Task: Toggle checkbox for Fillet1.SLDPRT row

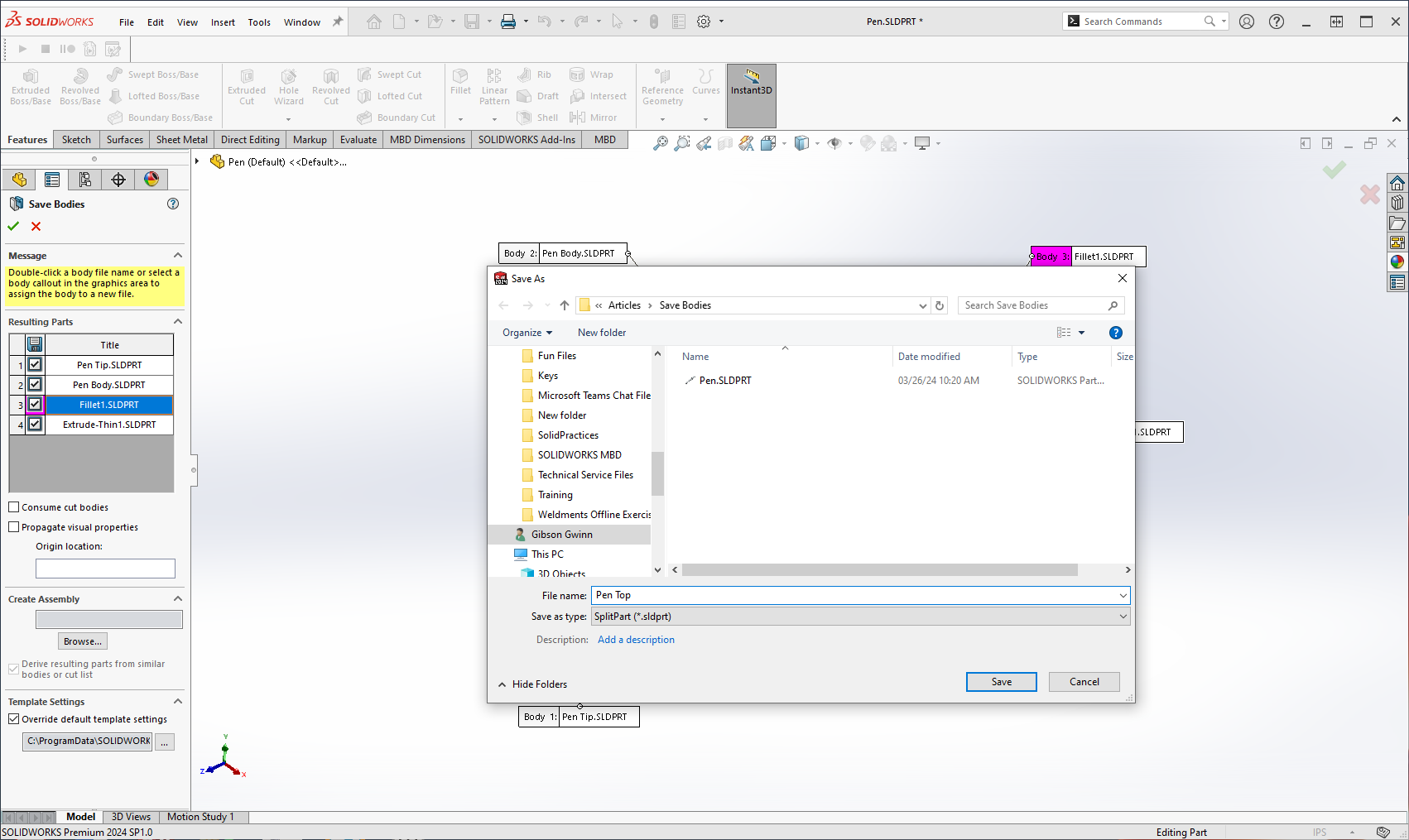Action: point(35,404)
